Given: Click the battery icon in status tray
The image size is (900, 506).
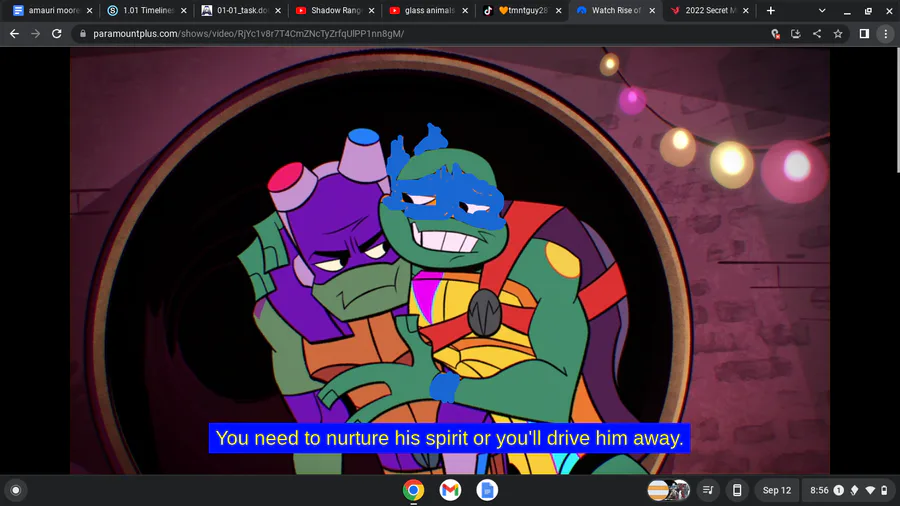Looking at the screenshot, I should (x=884, y=490).
